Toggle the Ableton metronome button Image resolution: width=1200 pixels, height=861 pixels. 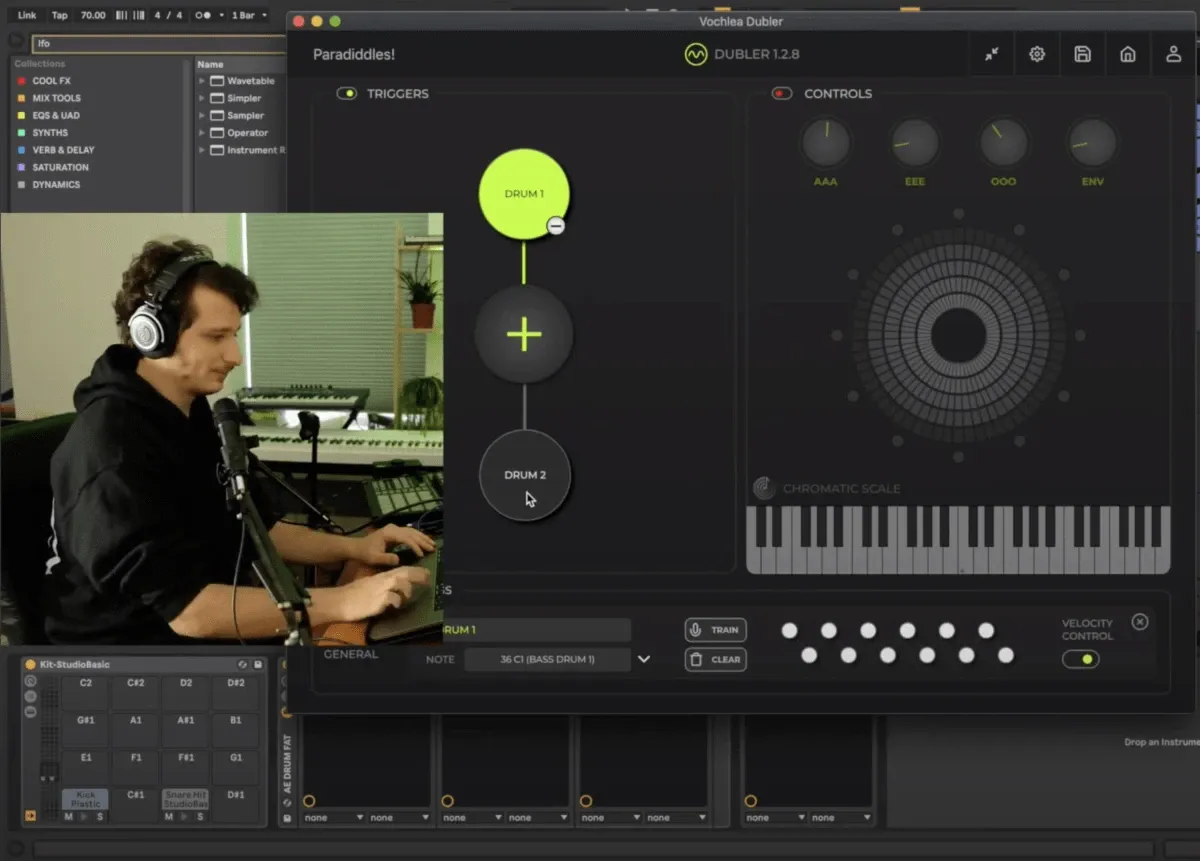pyautogui.click(x=201, y=15)
